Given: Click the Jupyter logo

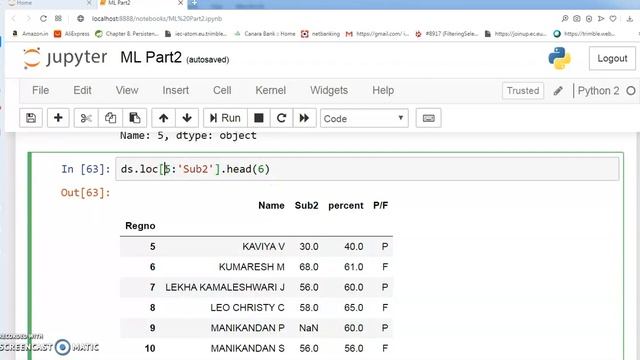Looking at the screenshot, I should (x=65, y=58).
